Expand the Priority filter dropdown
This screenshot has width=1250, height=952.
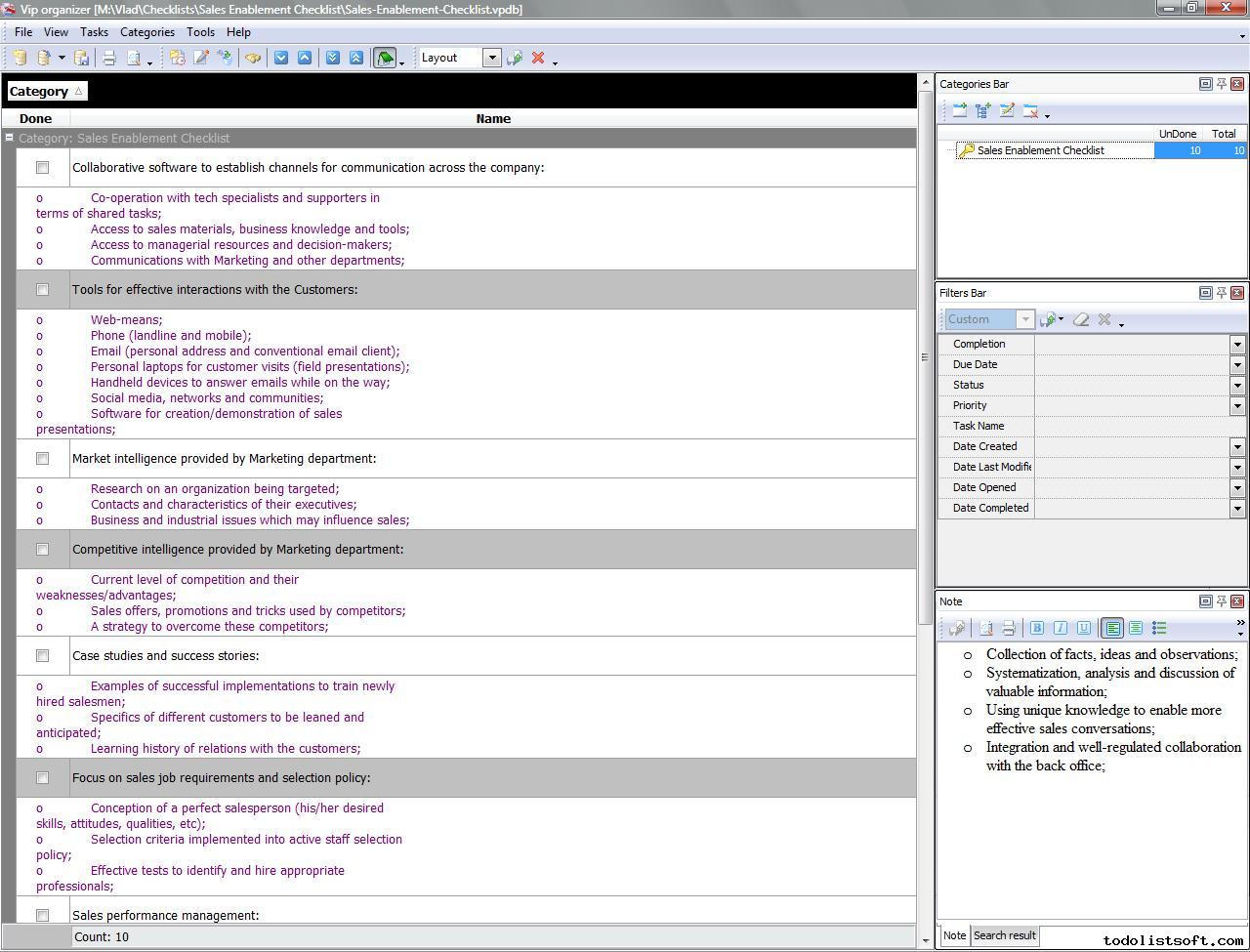[x=1237, y=405]
